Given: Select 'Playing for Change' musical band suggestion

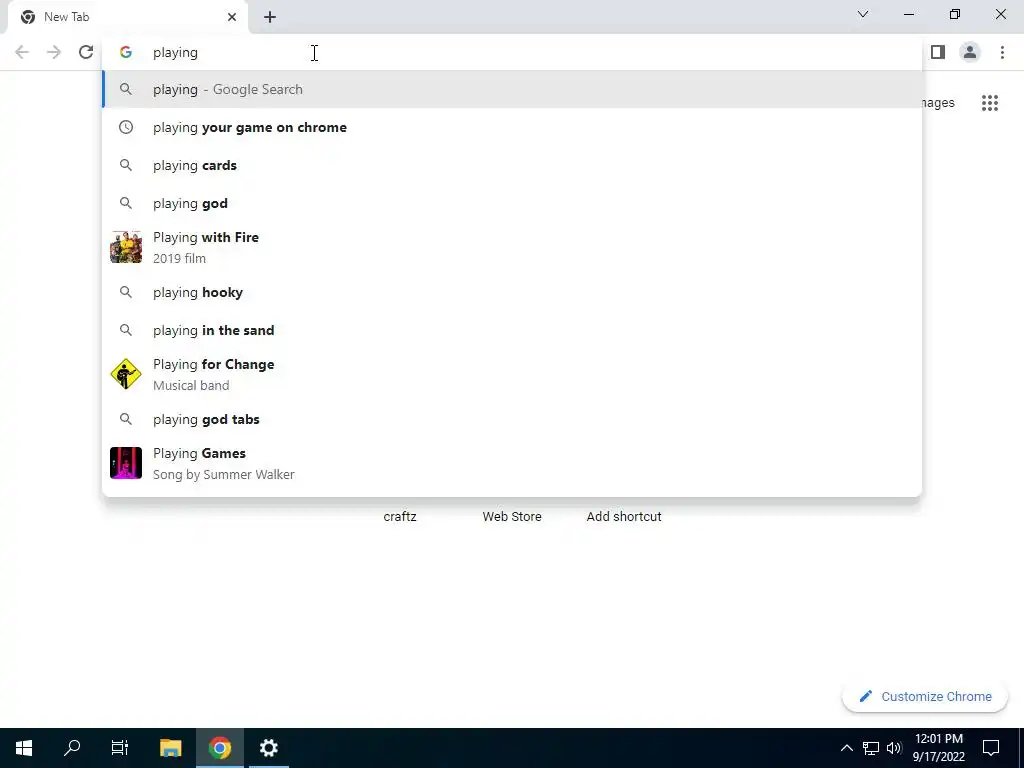Looking at the screenshot, I should (x=512, y=374).
